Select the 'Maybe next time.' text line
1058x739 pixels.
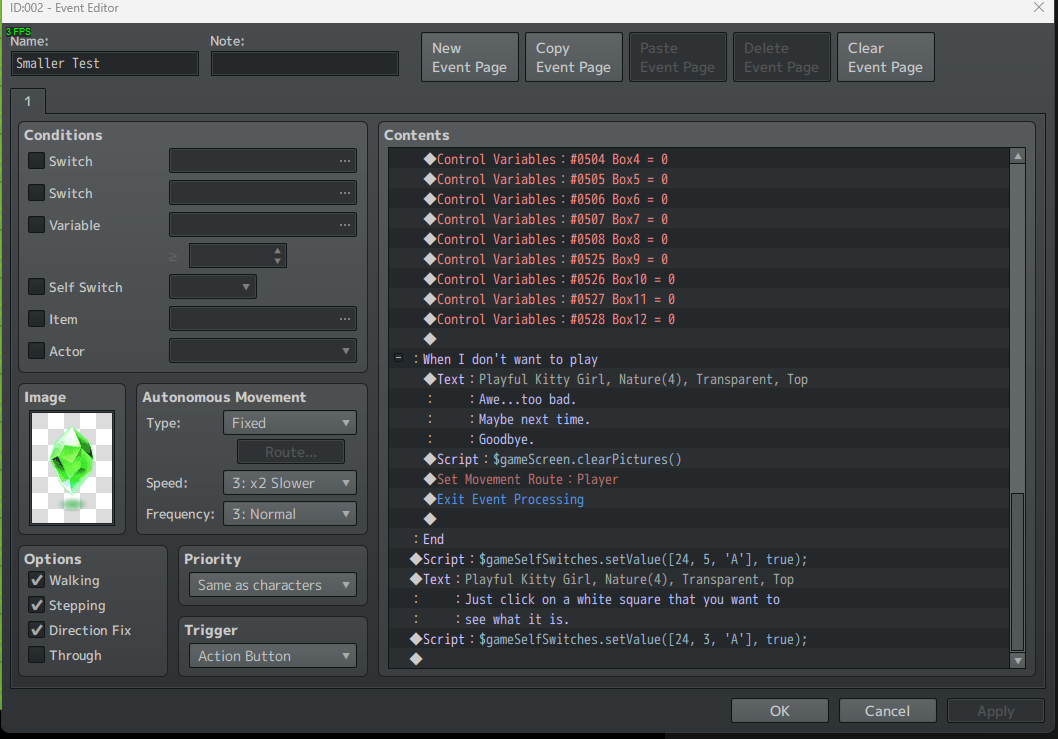(699, 419)
